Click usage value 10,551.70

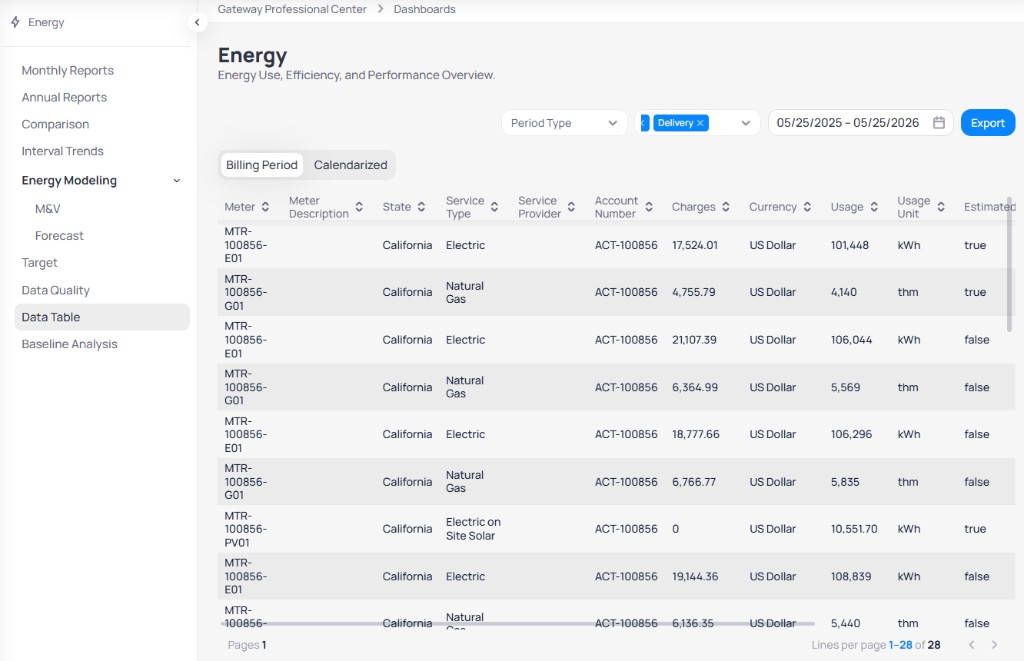[854, 529]
